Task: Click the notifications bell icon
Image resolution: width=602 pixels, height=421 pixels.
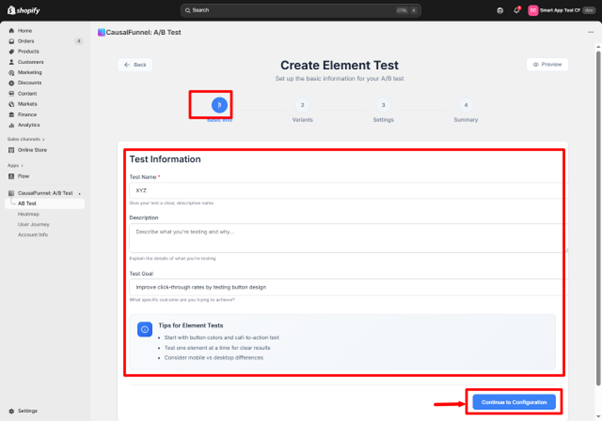Action: click(516, 10)
